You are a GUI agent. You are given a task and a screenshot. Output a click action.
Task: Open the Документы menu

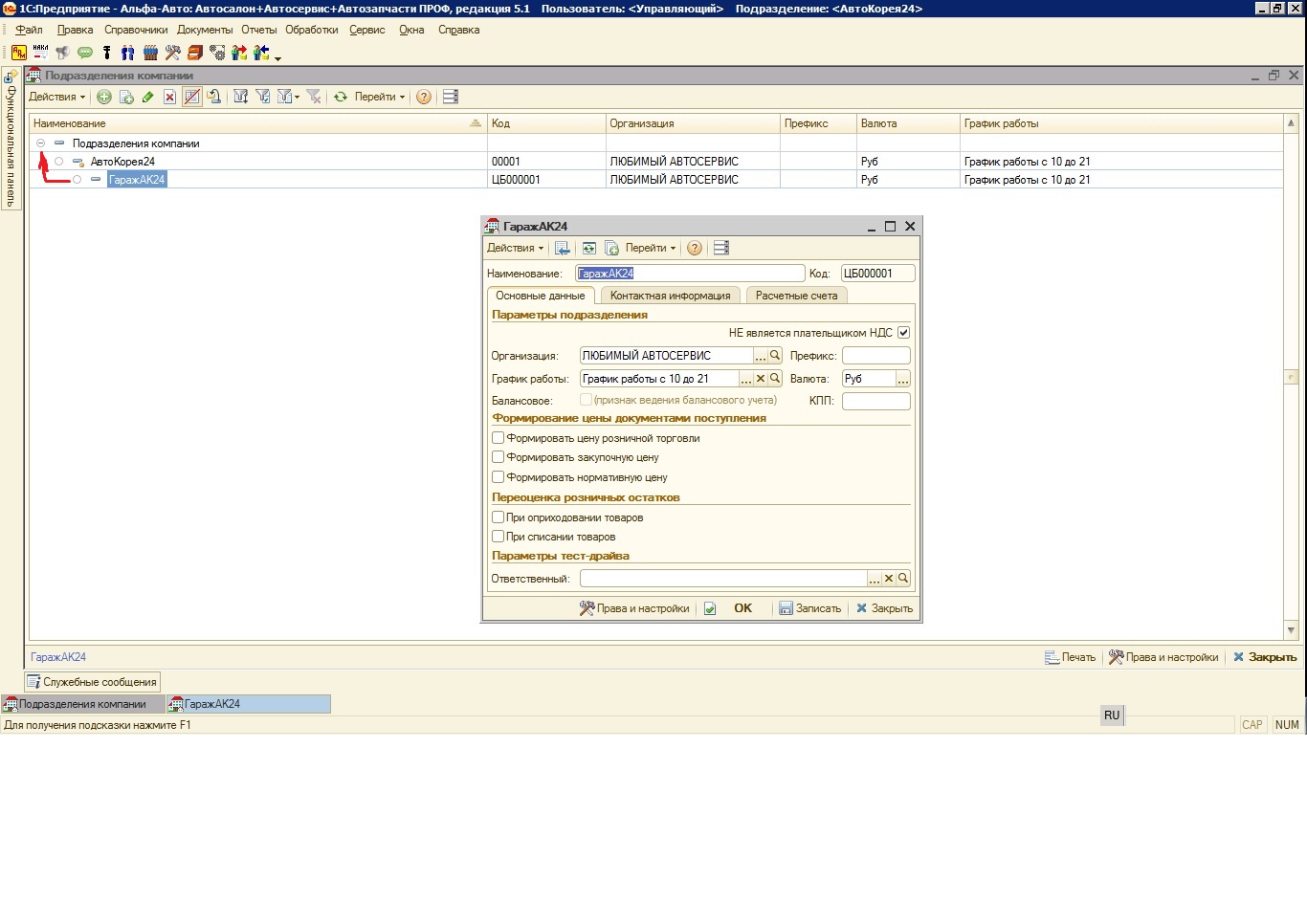tap(205, 30)
